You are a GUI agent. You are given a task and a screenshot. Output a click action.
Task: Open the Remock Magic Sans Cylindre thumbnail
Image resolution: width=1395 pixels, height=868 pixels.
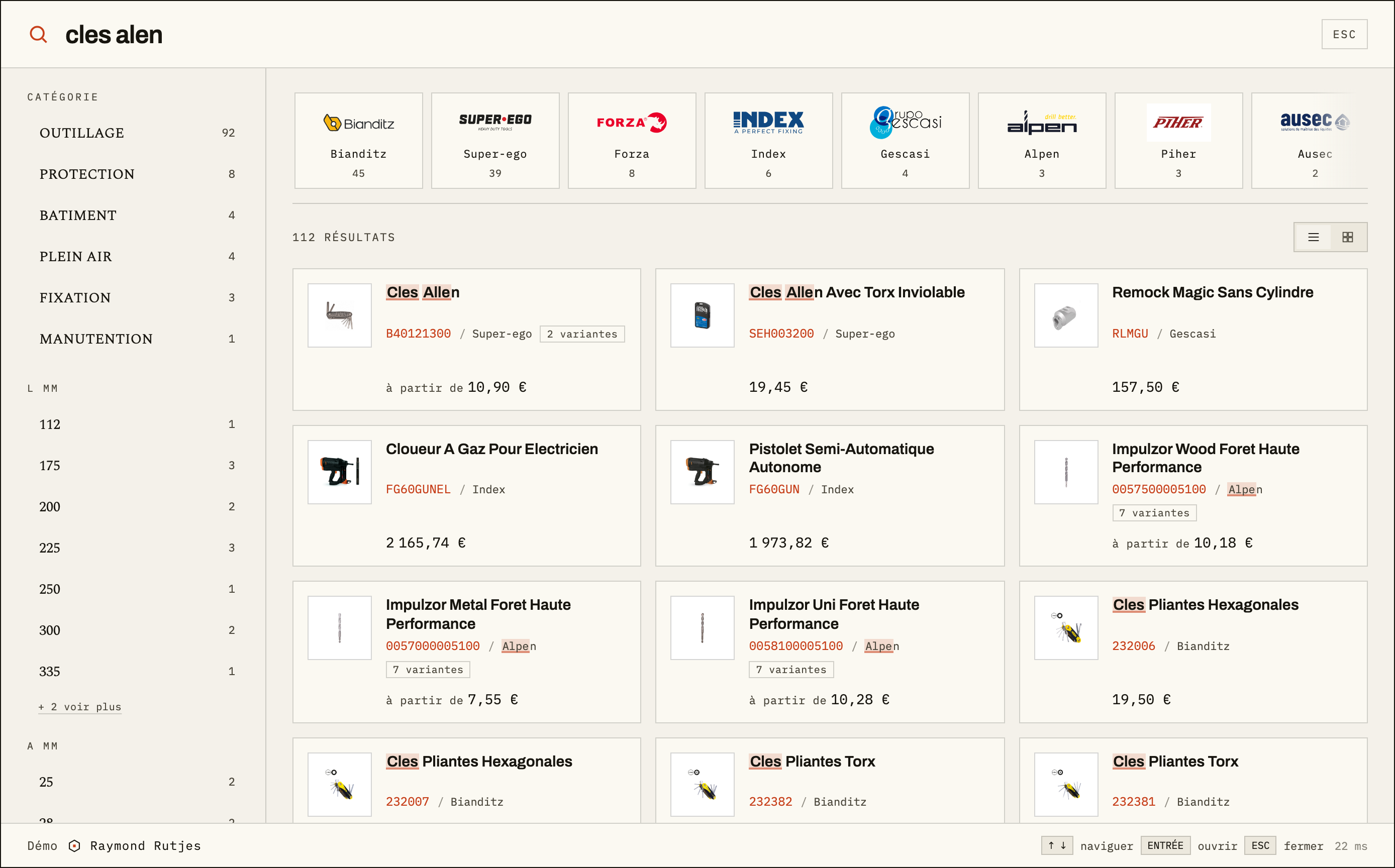pos(1066,316)
